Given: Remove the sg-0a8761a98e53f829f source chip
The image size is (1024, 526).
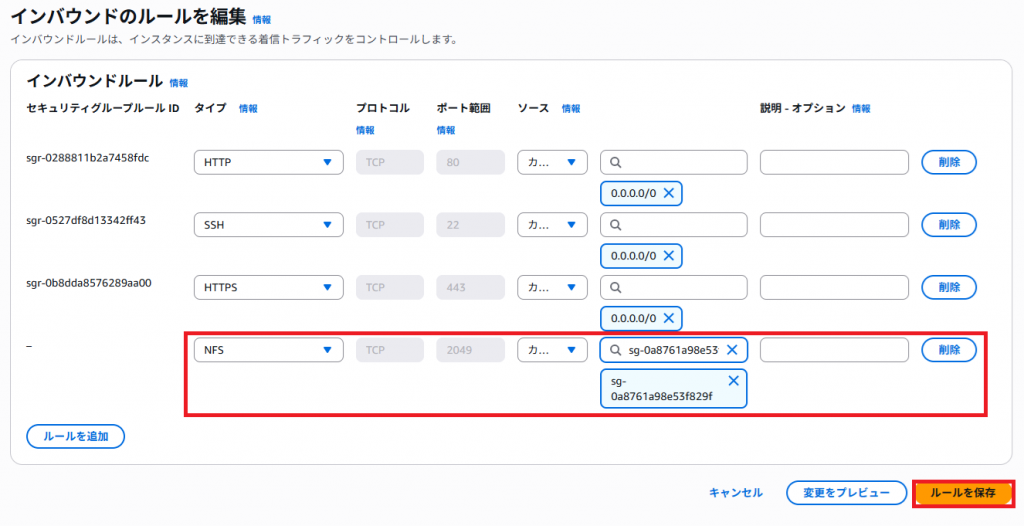Looking at the screenshot, I should [733, 381].
